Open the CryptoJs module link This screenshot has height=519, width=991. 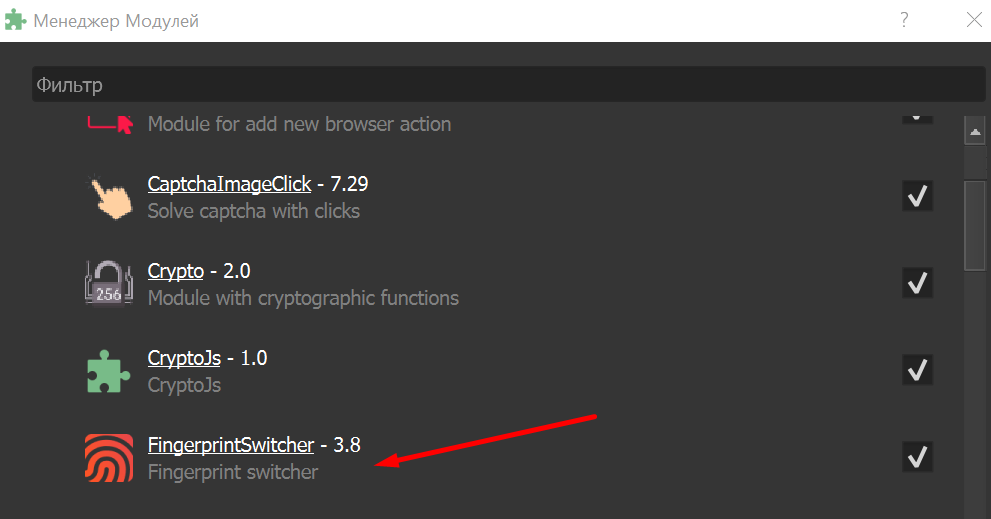184,358
